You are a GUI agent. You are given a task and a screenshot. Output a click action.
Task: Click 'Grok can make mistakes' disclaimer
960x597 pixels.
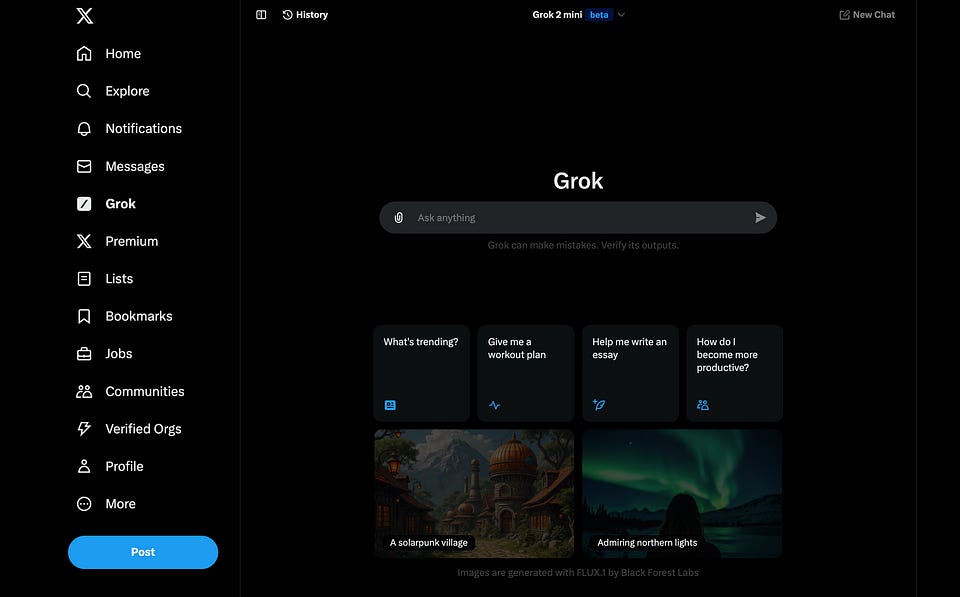(x=583, y=245)
